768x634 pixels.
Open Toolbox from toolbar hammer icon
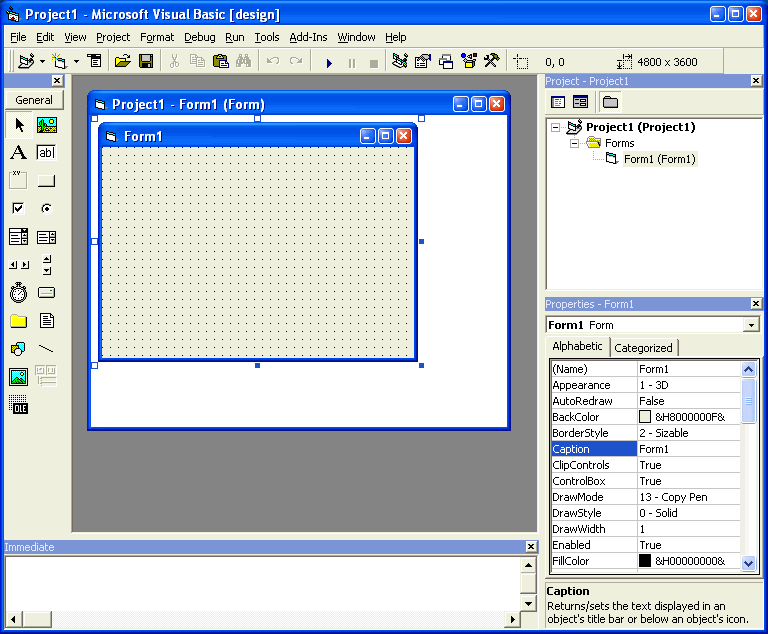[x=492, y=61]
